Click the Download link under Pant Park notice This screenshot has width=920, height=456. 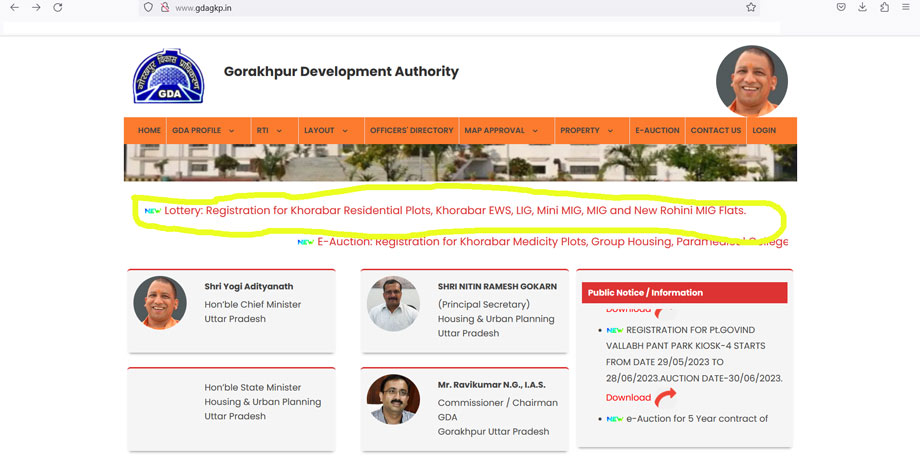point(628,398)
